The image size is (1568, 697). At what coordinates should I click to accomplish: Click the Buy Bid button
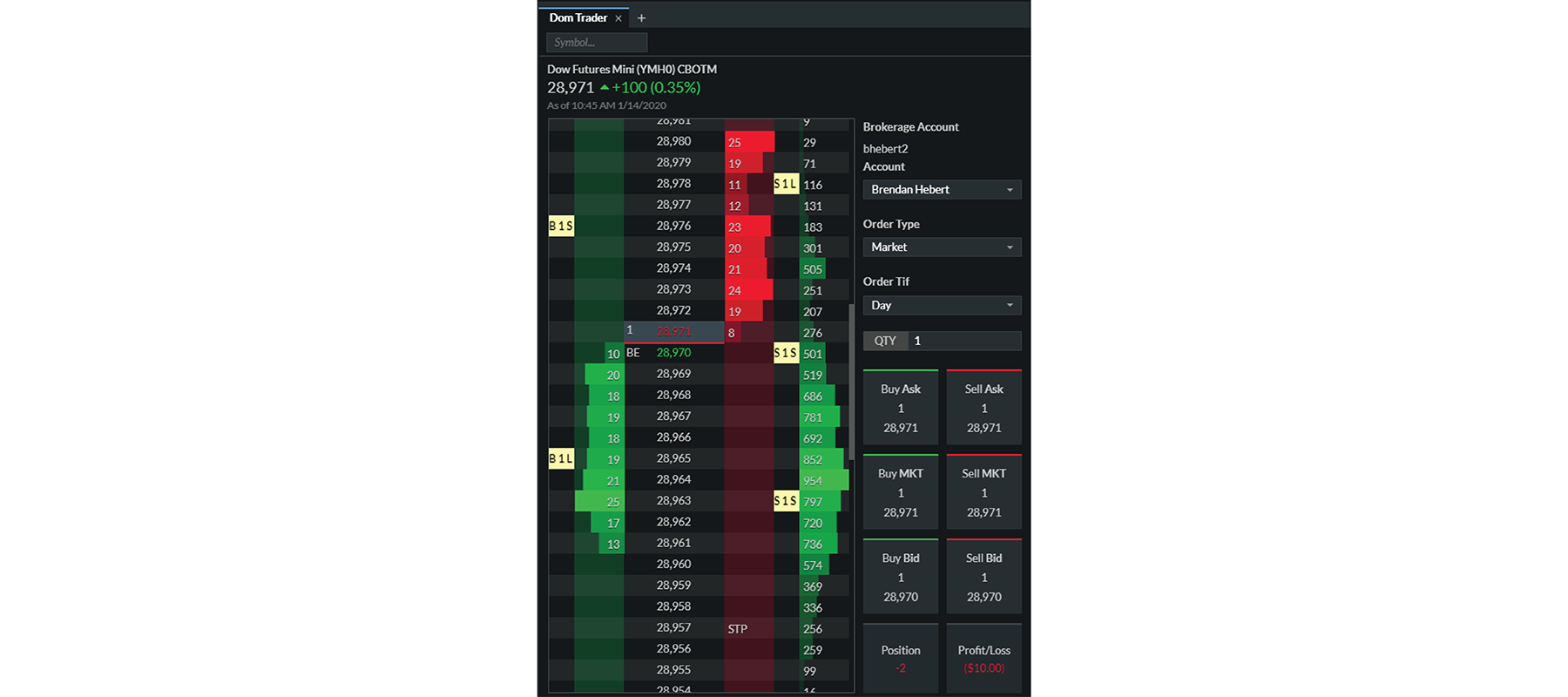901,577
